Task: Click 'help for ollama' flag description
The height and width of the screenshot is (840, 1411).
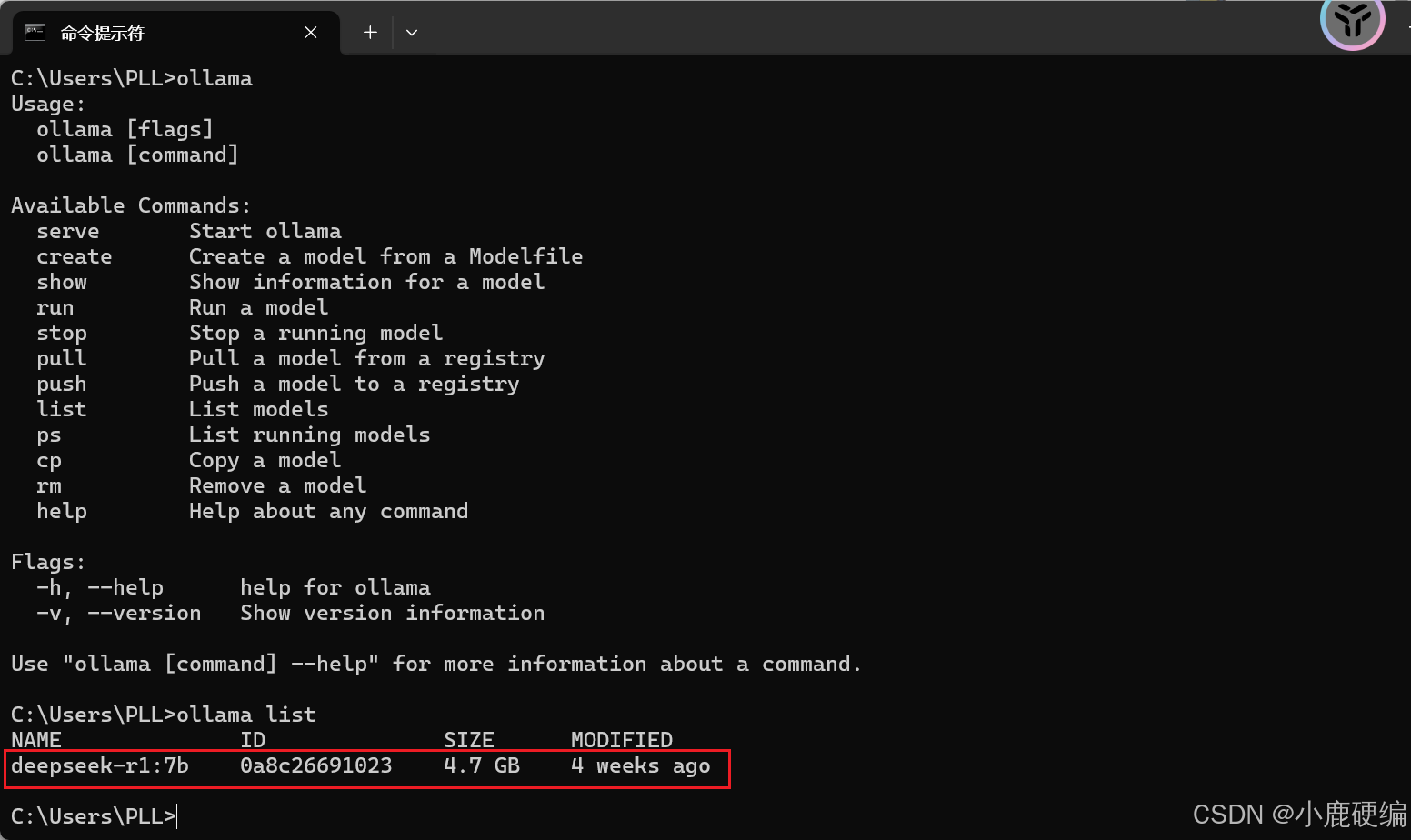Action: click(335, 588)
